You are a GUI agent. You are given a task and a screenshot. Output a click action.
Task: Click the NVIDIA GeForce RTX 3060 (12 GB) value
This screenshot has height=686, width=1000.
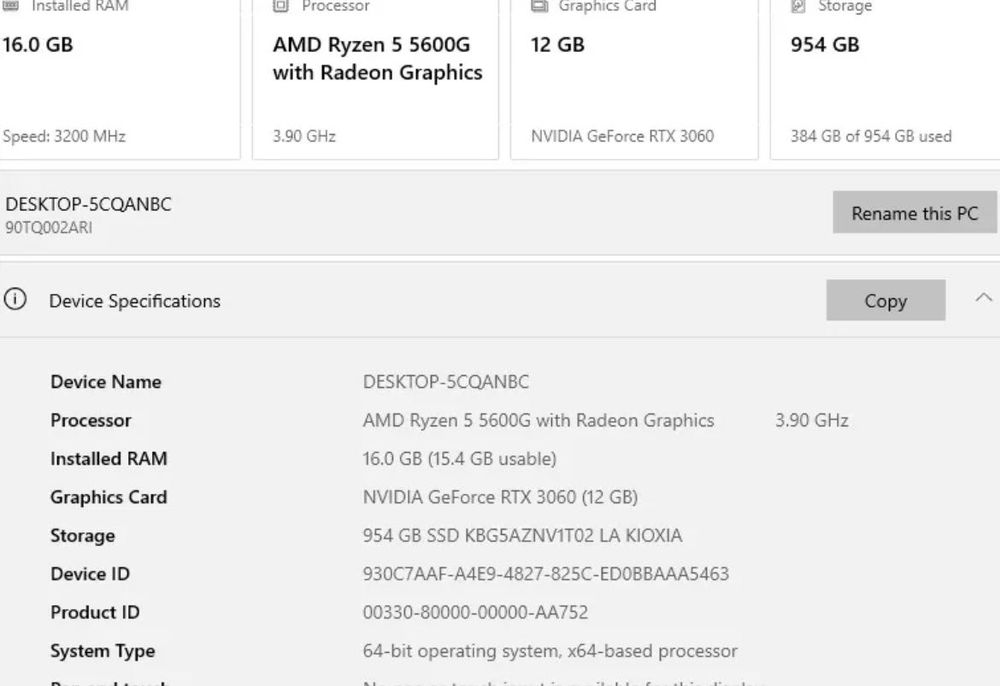(x=500, y=497)
